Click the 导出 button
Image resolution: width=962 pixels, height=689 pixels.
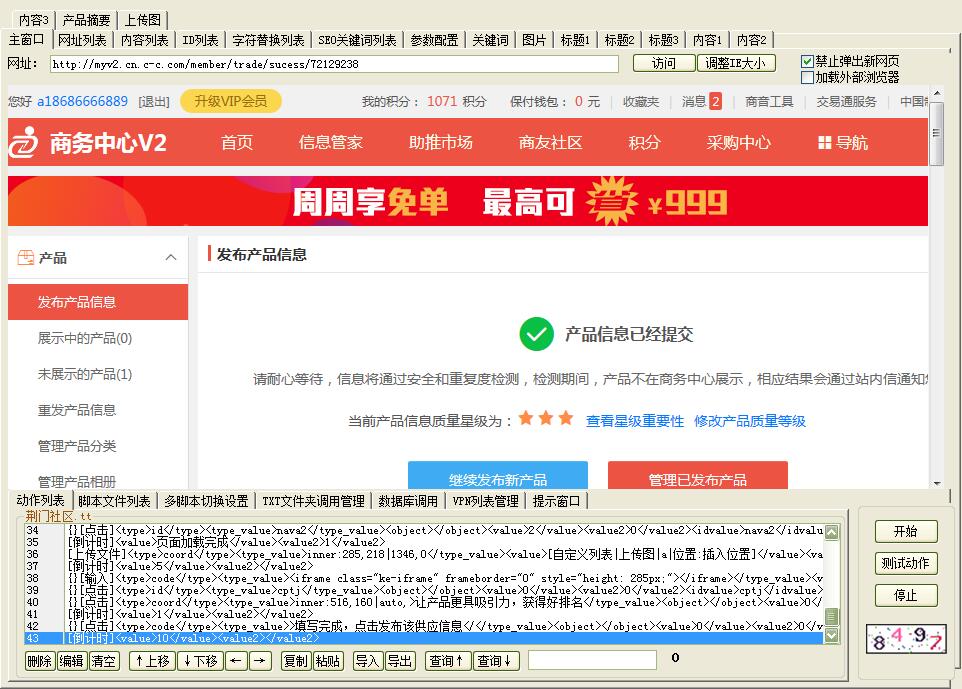[x=400, y=661]
